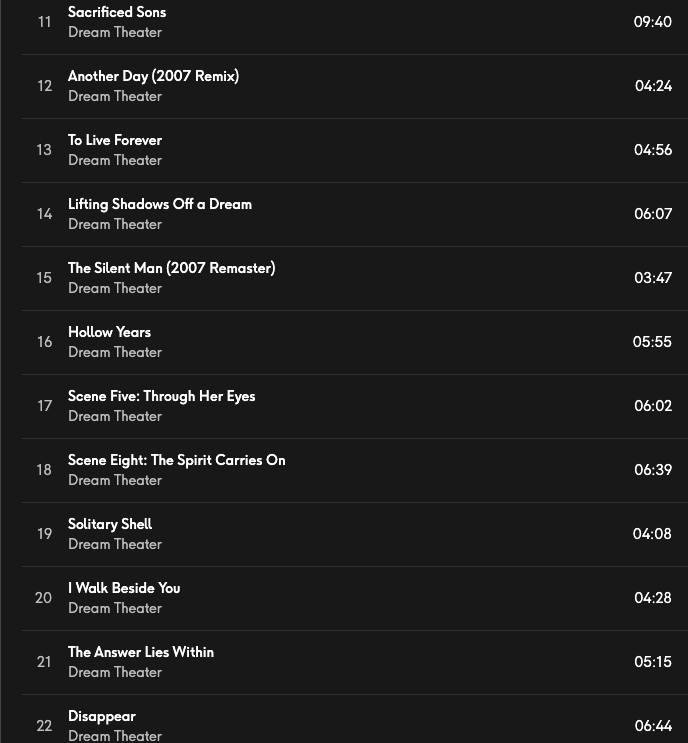The image size is (688, 743).
Task: Open Dream Theater artist link under "Hollow Years"
Action: pos(115,352)
